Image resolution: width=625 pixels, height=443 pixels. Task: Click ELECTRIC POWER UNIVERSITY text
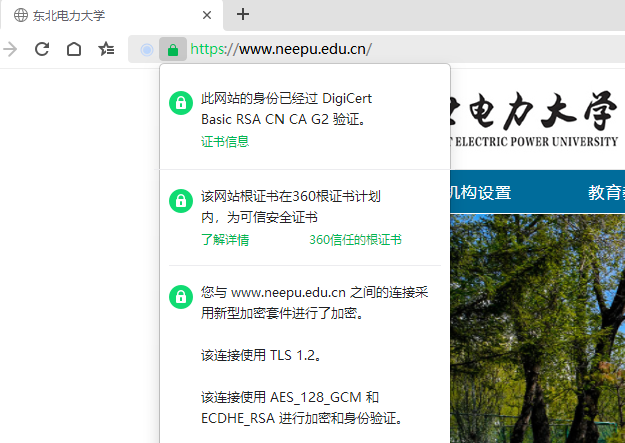click(536, 142)
